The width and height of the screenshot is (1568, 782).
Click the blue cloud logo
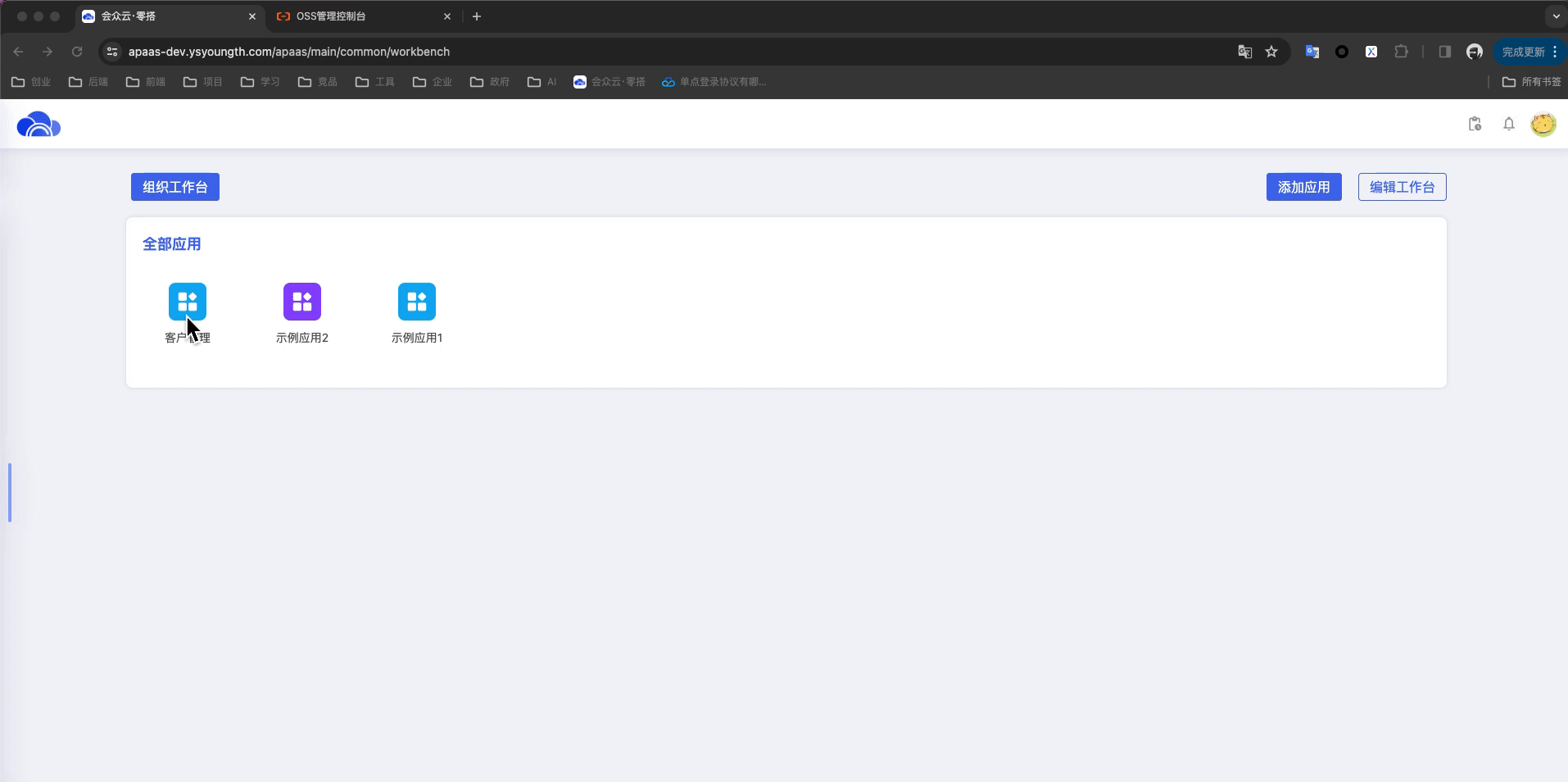(39, 125)
